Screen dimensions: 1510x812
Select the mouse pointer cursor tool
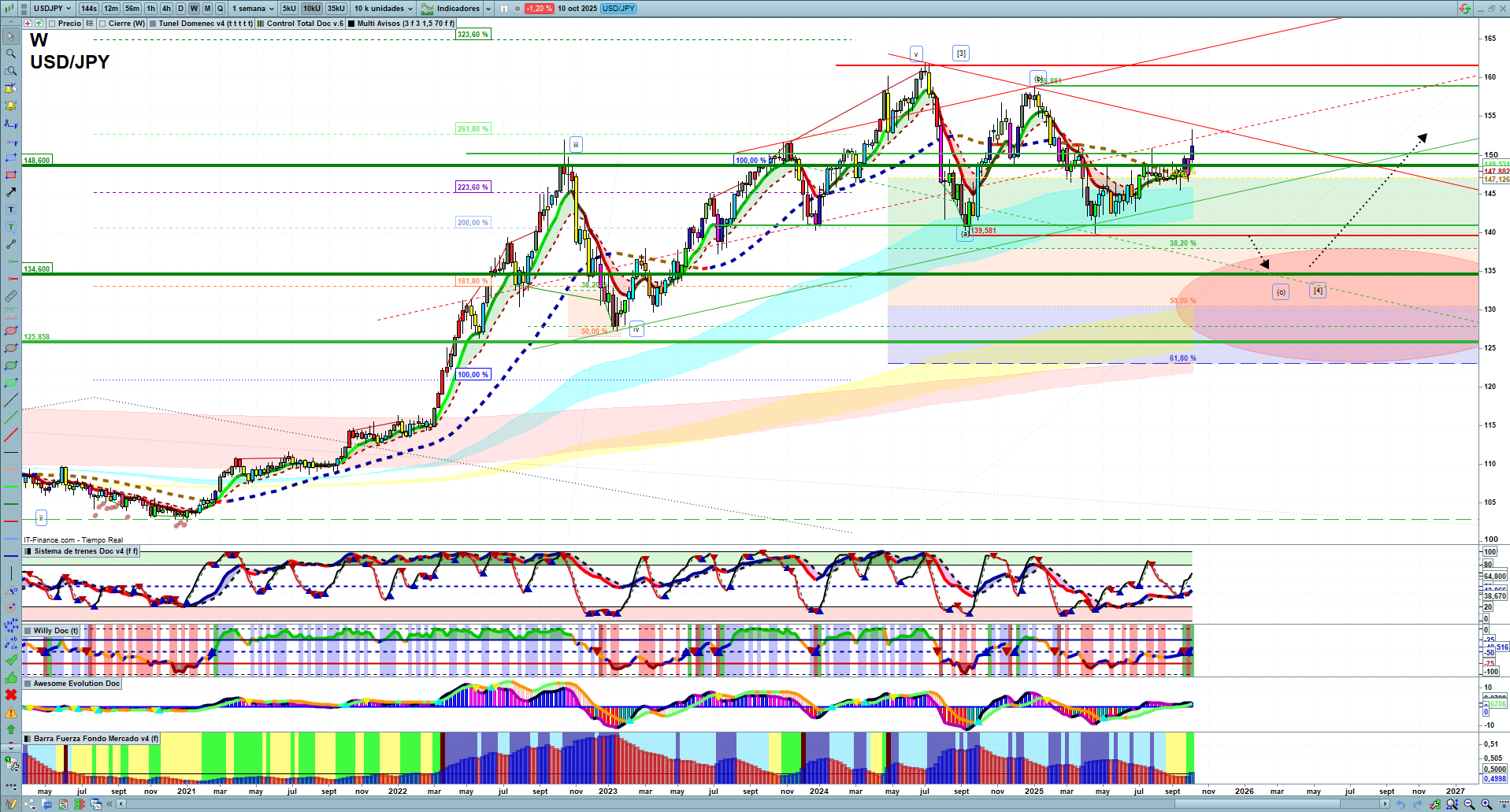pos(11,36)
